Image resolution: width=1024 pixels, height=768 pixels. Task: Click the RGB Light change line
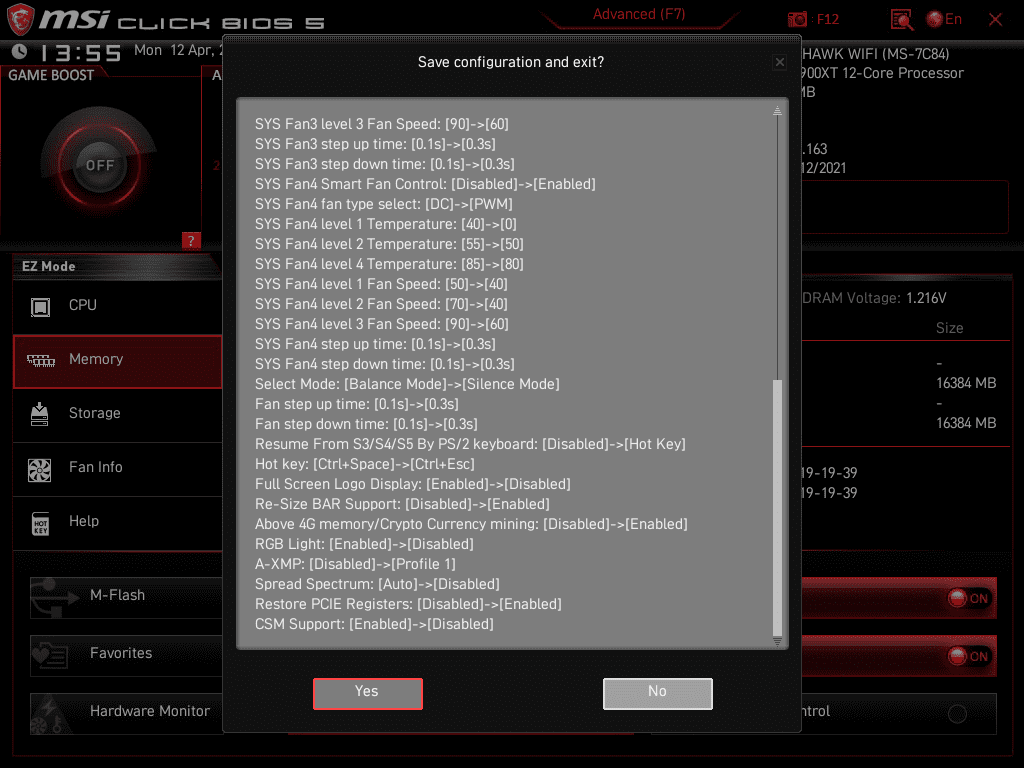coord(364,544)
